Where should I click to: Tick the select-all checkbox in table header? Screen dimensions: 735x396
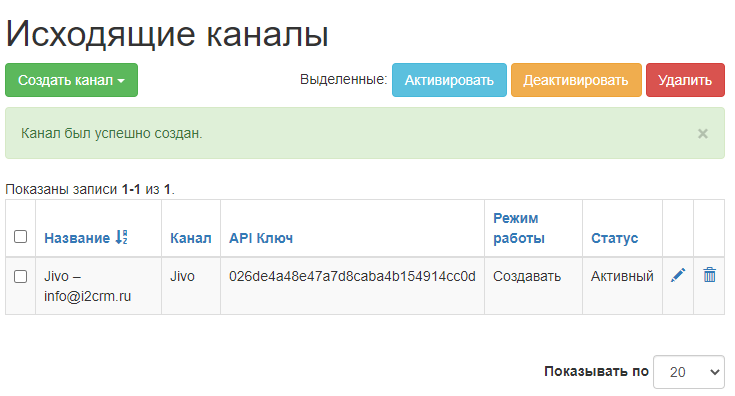click(20, 236)
